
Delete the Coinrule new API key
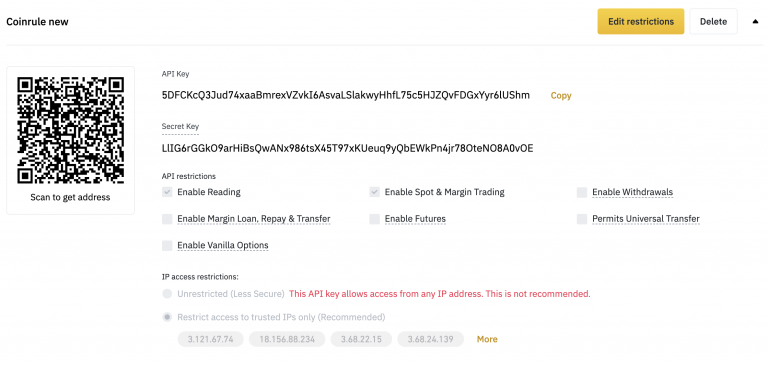713,22
